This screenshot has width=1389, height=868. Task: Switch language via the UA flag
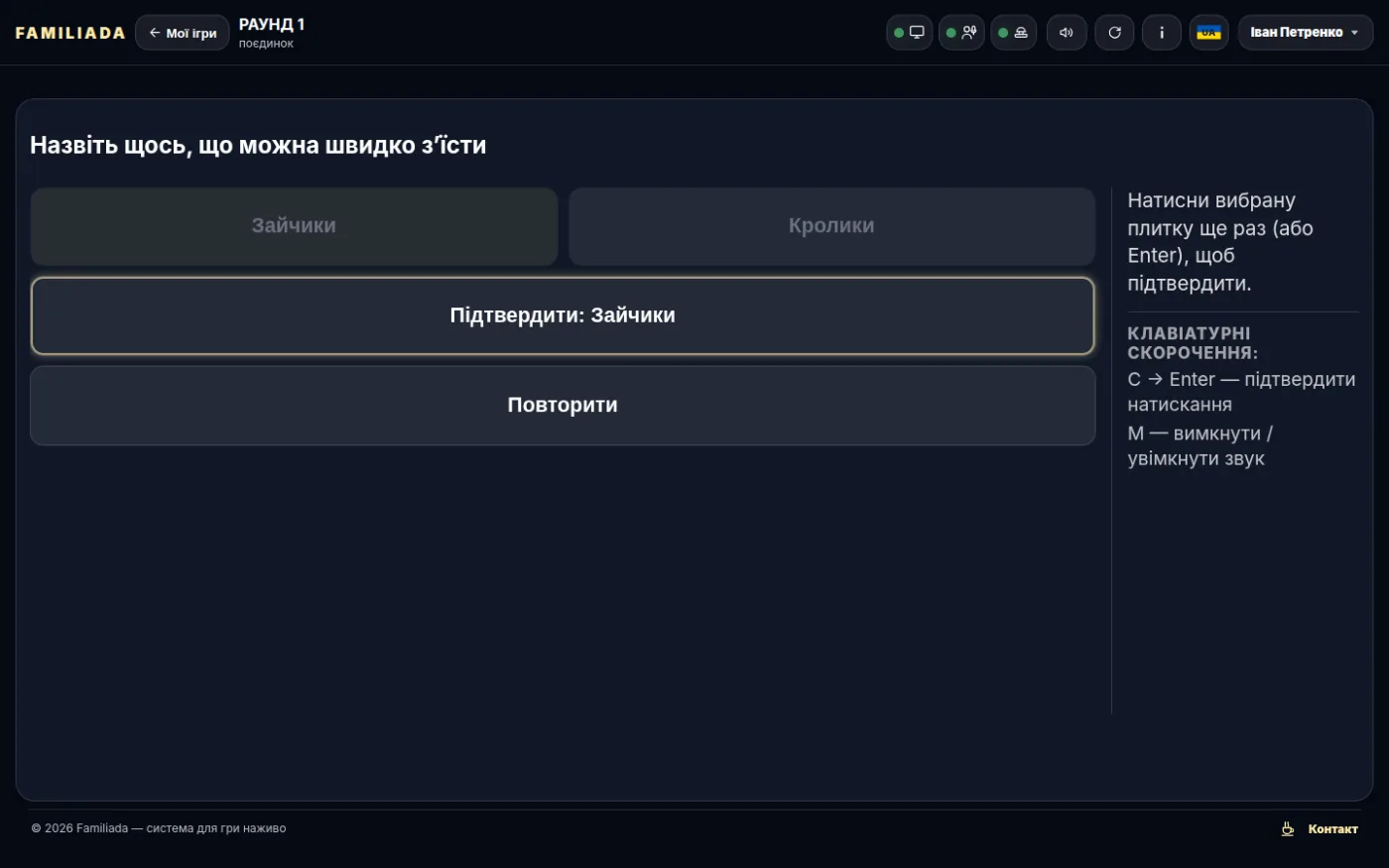[1208, 33]
